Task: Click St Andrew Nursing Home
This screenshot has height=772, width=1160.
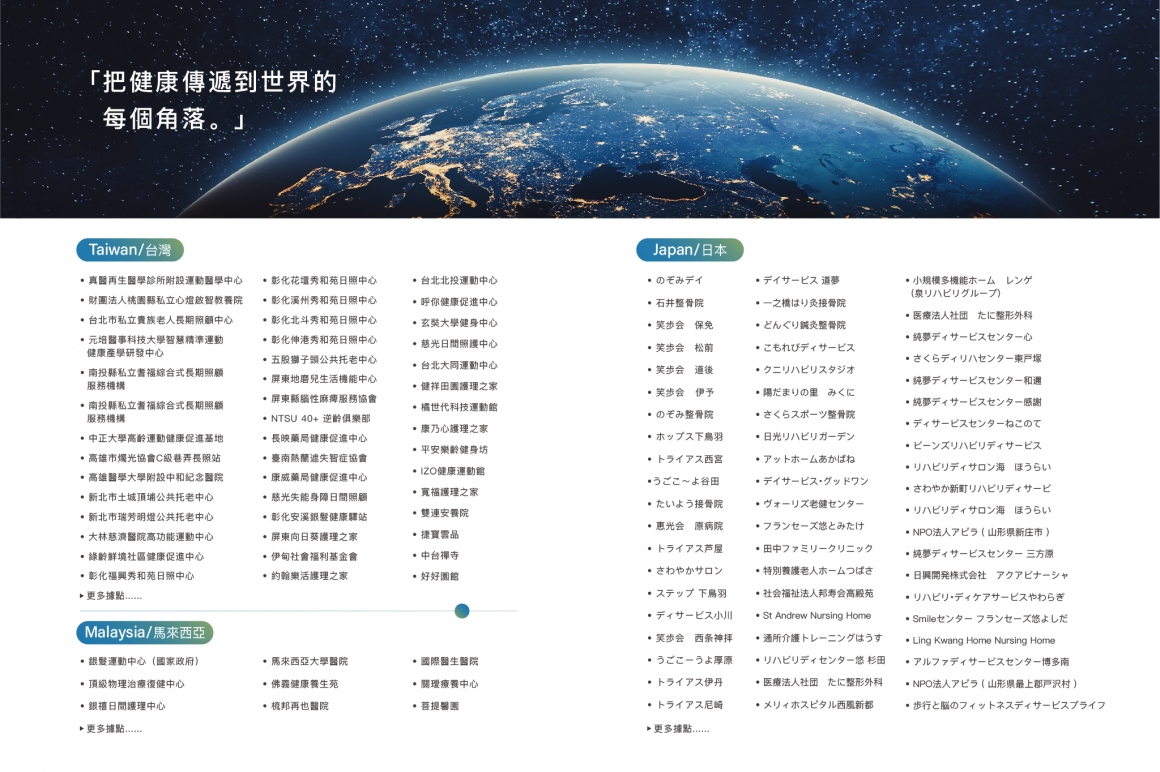Action: point(817,616)
